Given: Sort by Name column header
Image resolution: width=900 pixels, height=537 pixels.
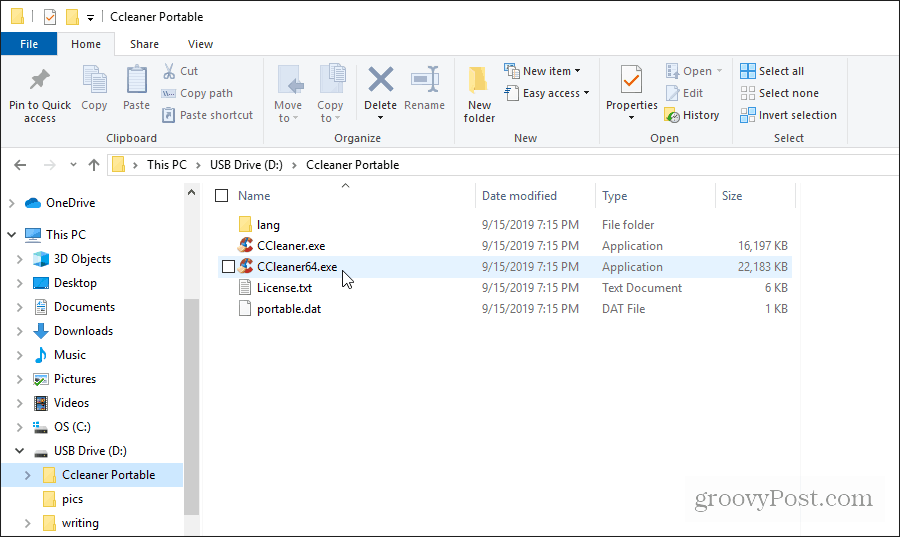Looking at the screenshot, I should [254, 196].
